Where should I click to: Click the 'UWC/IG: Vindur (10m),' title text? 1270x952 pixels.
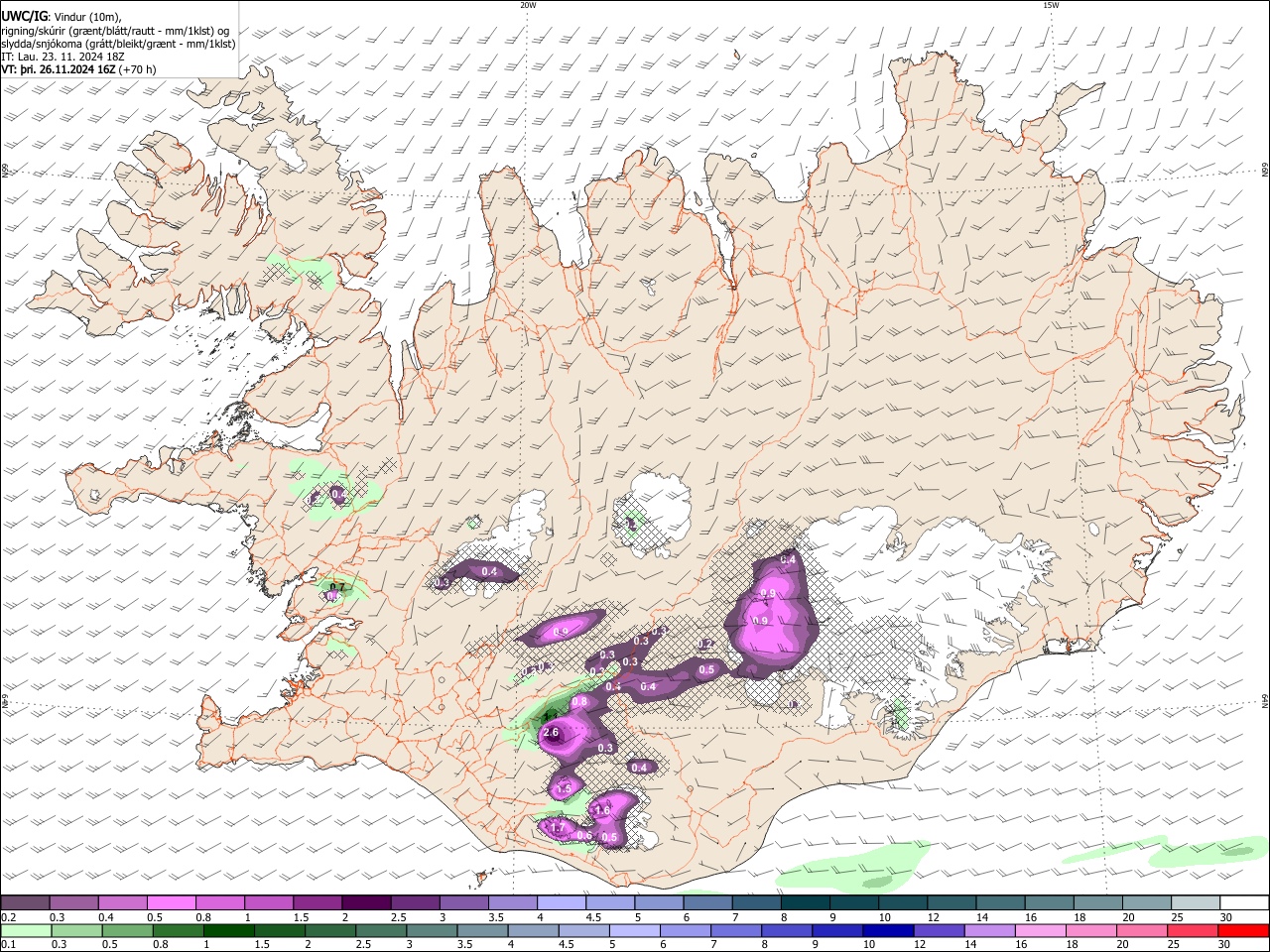[x=62, y=17]
